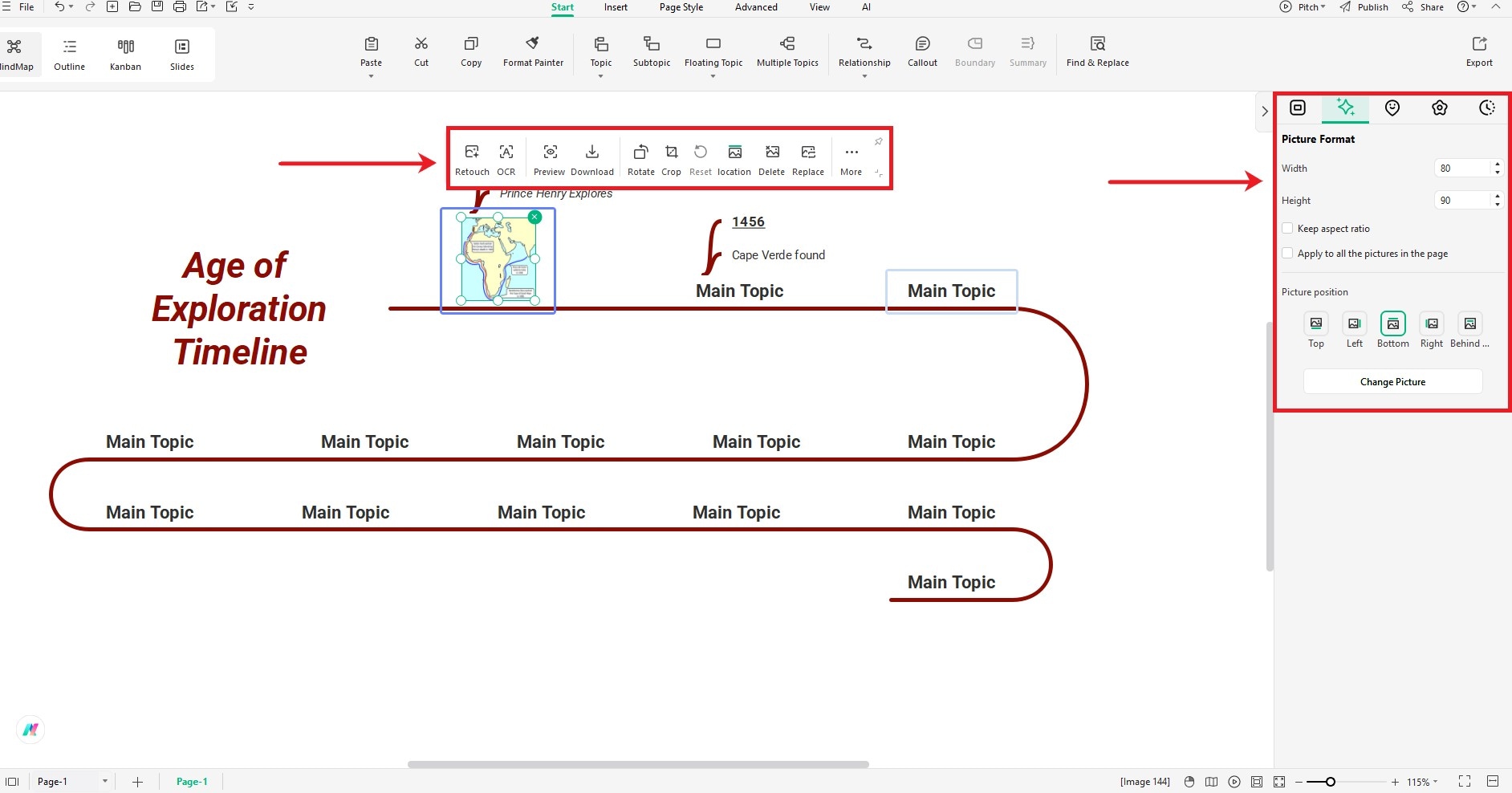Switch to Kanban view

tap(125, 55)
